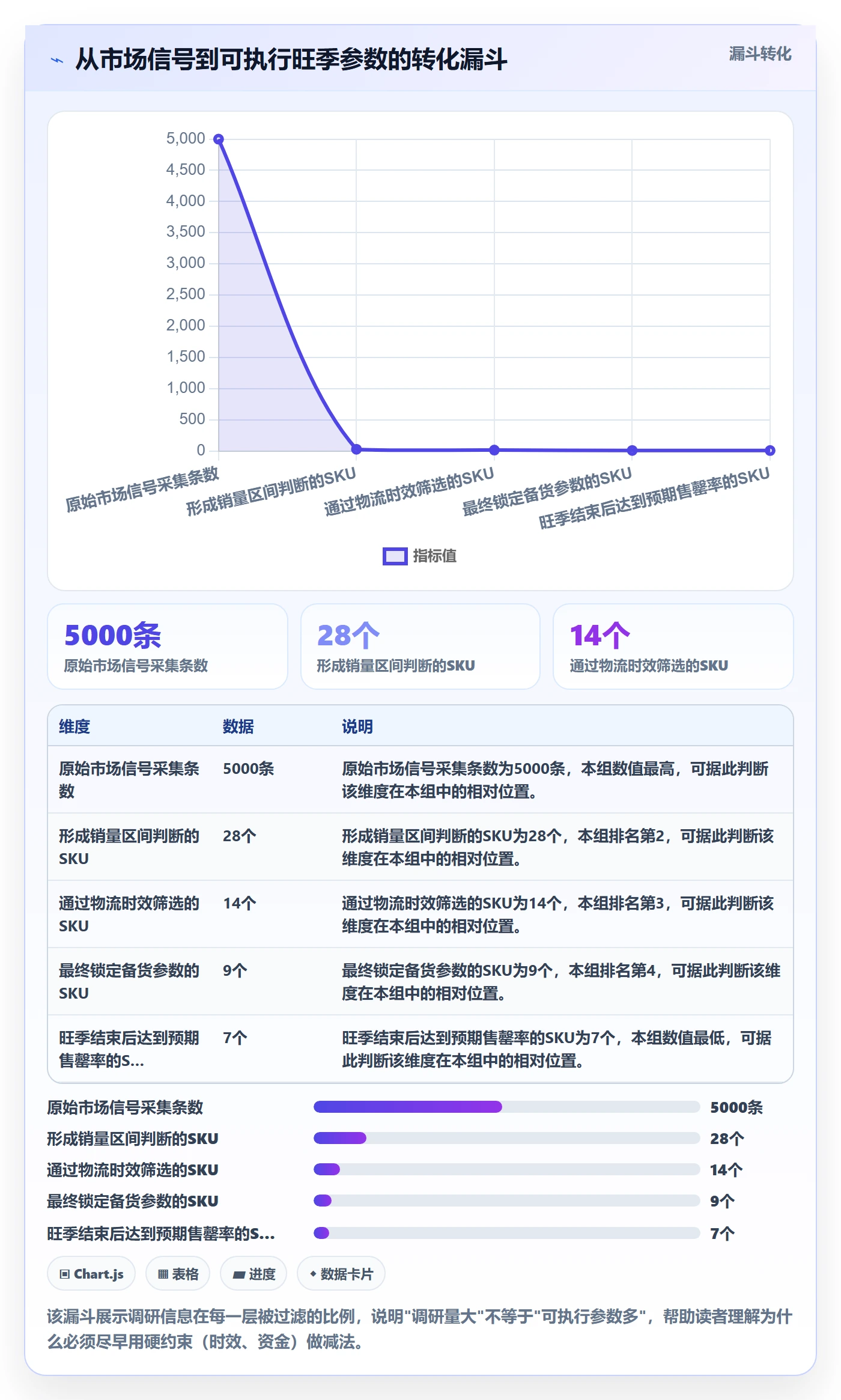The width and height of the screenshot is (841, 1400).
Task: Open the 28个 data card
Action: [421, 647]
